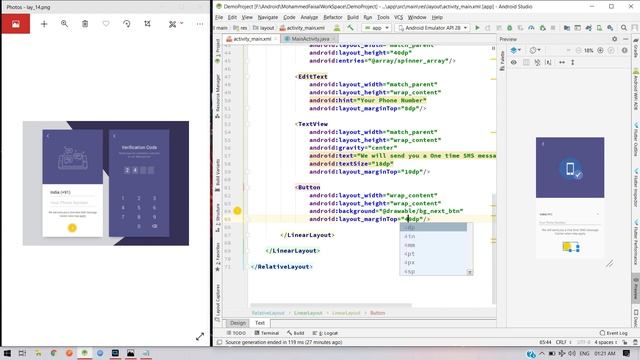Click the Profile app gauge icon
This screenshot has height=360, width=640.
pyautogui.click(x=531, y=28)
